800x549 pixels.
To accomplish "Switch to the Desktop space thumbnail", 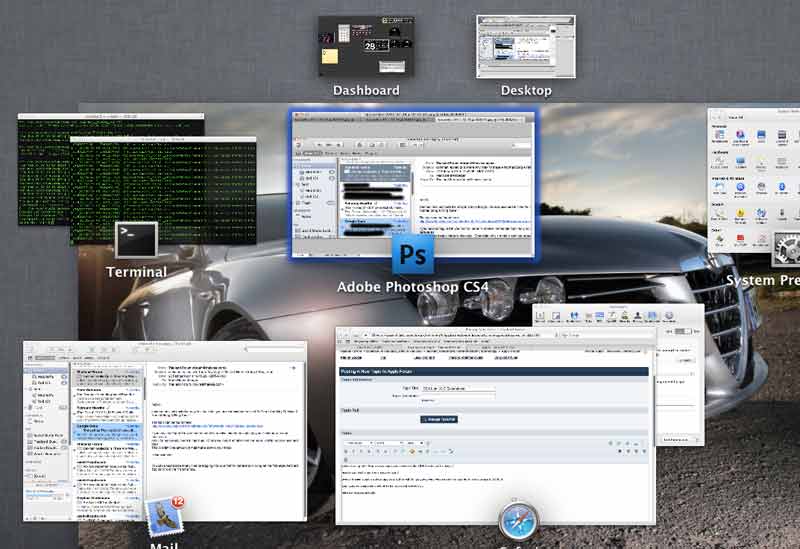I will 526,46.
